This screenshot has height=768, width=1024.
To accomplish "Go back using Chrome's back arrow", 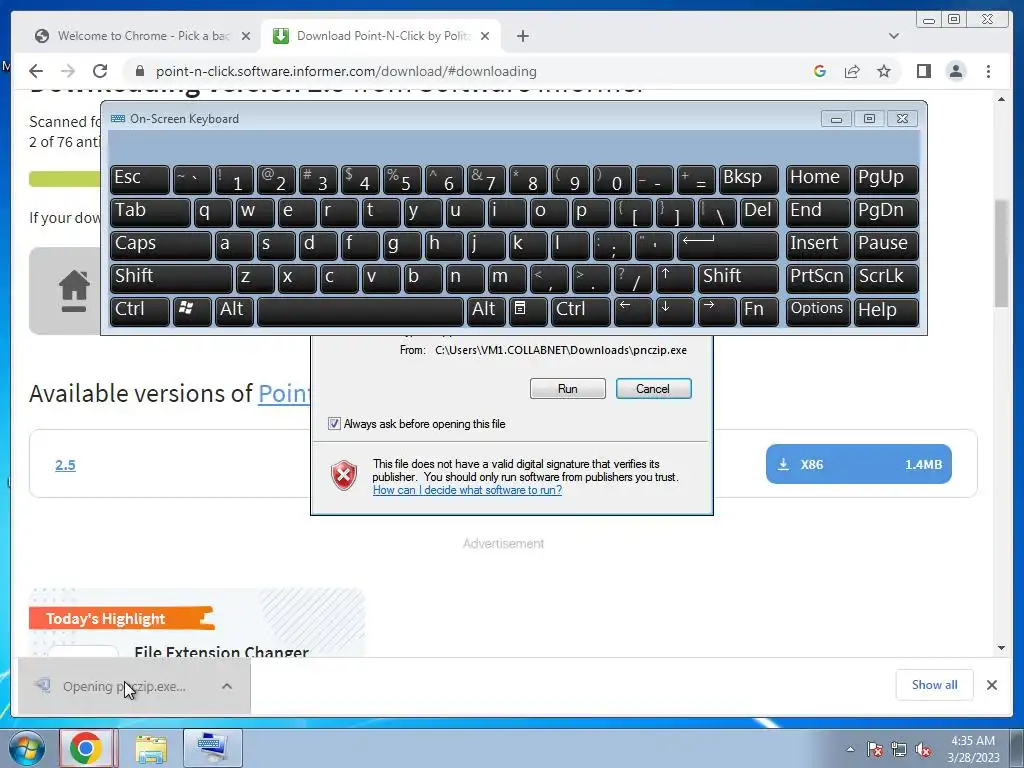I will tap(36, 71).
